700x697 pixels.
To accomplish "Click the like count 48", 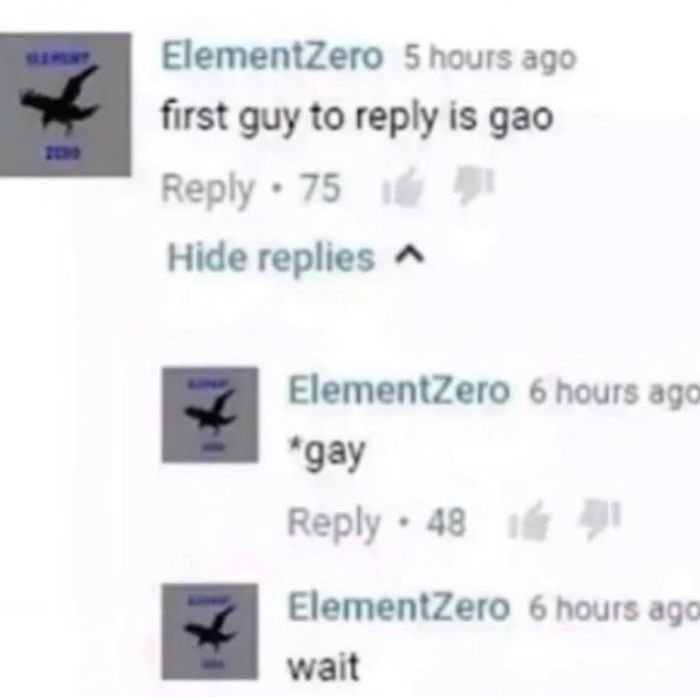I will pos(446,522).
